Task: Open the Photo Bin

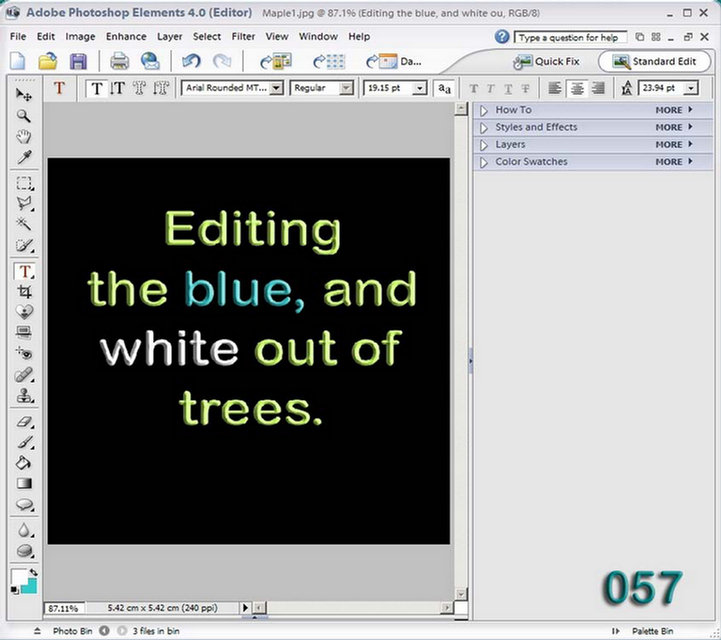Action: point(73,631)
